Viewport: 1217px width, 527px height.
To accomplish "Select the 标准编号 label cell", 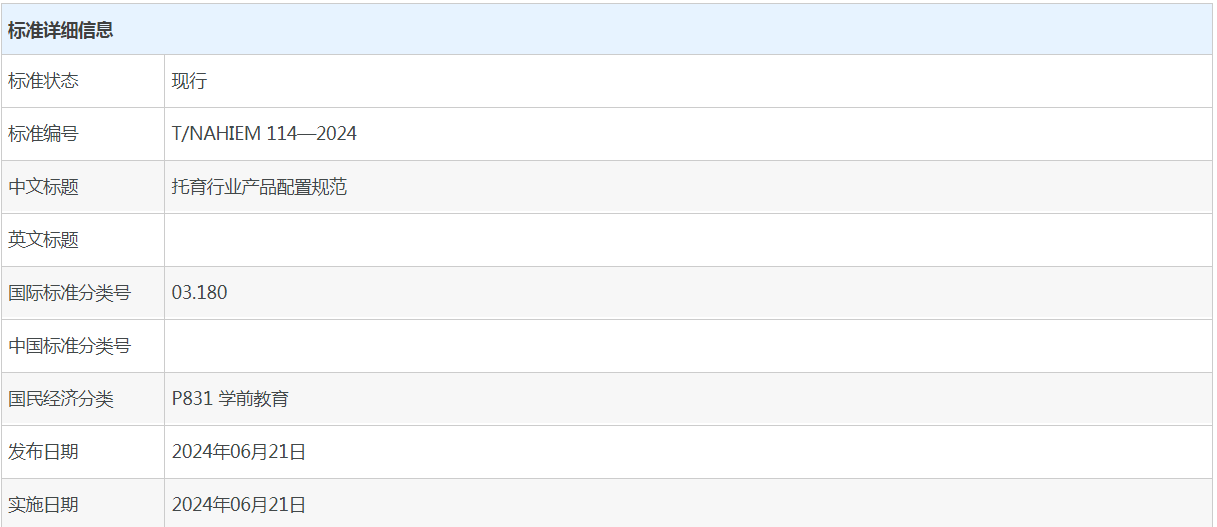I will [x=83, y=134].
